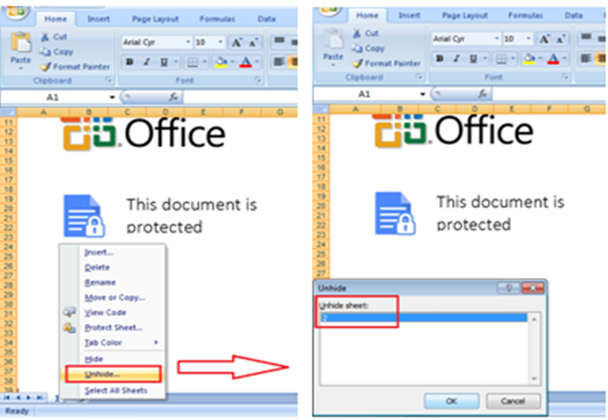Open Arial Cyr font dropdown in Unhide-dialog window

pyautogui.click(x=497, y=39)
